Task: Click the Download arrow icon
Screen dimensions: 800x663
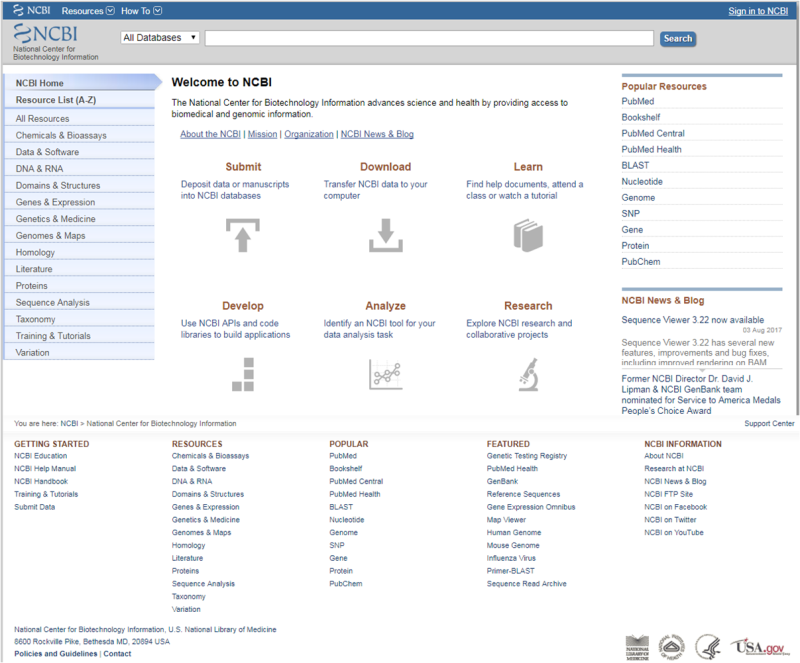Action: click(x=386, y=235)
